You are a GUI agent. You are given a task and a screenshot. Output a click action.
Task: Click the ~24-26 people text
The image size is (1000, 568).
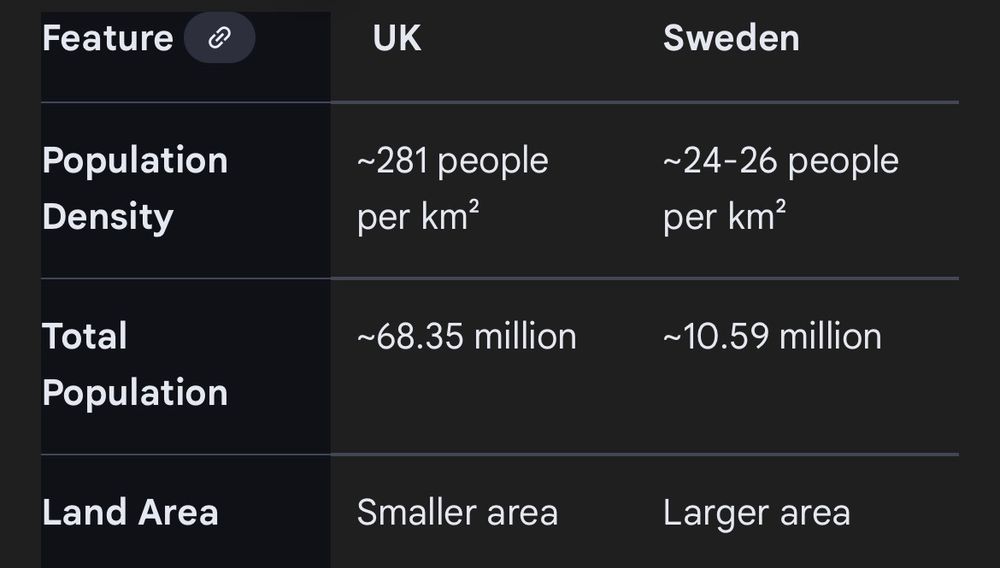[x=781, y=161]
